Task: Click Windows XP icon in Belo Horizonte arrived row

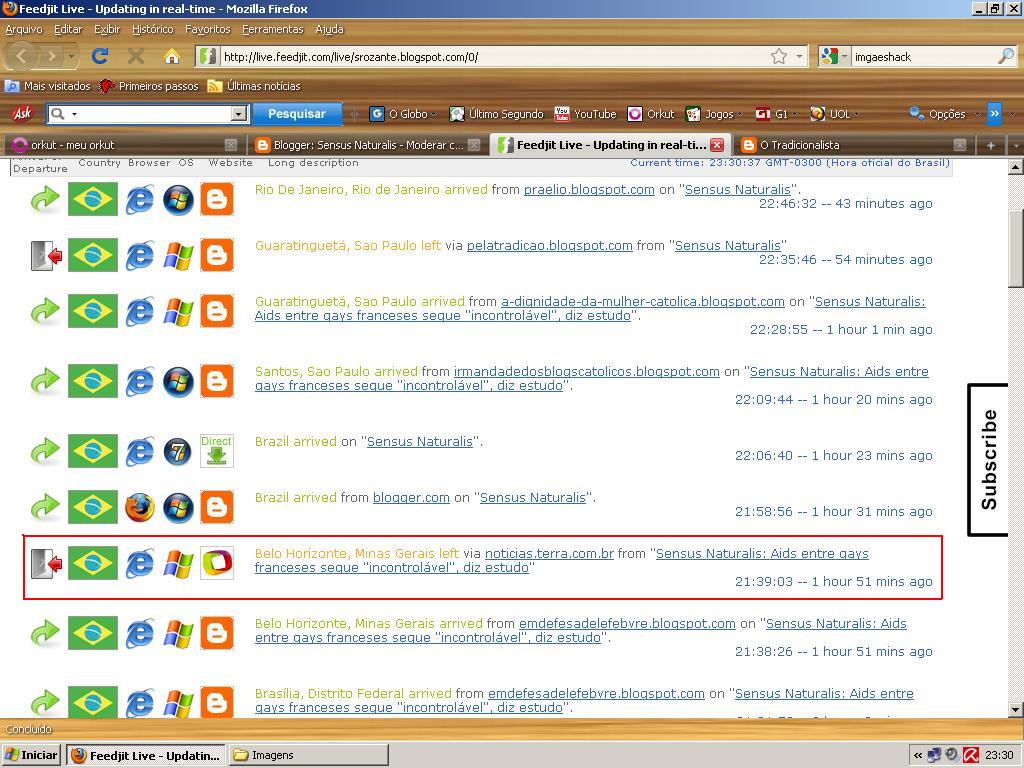Action: click(178, 633)
